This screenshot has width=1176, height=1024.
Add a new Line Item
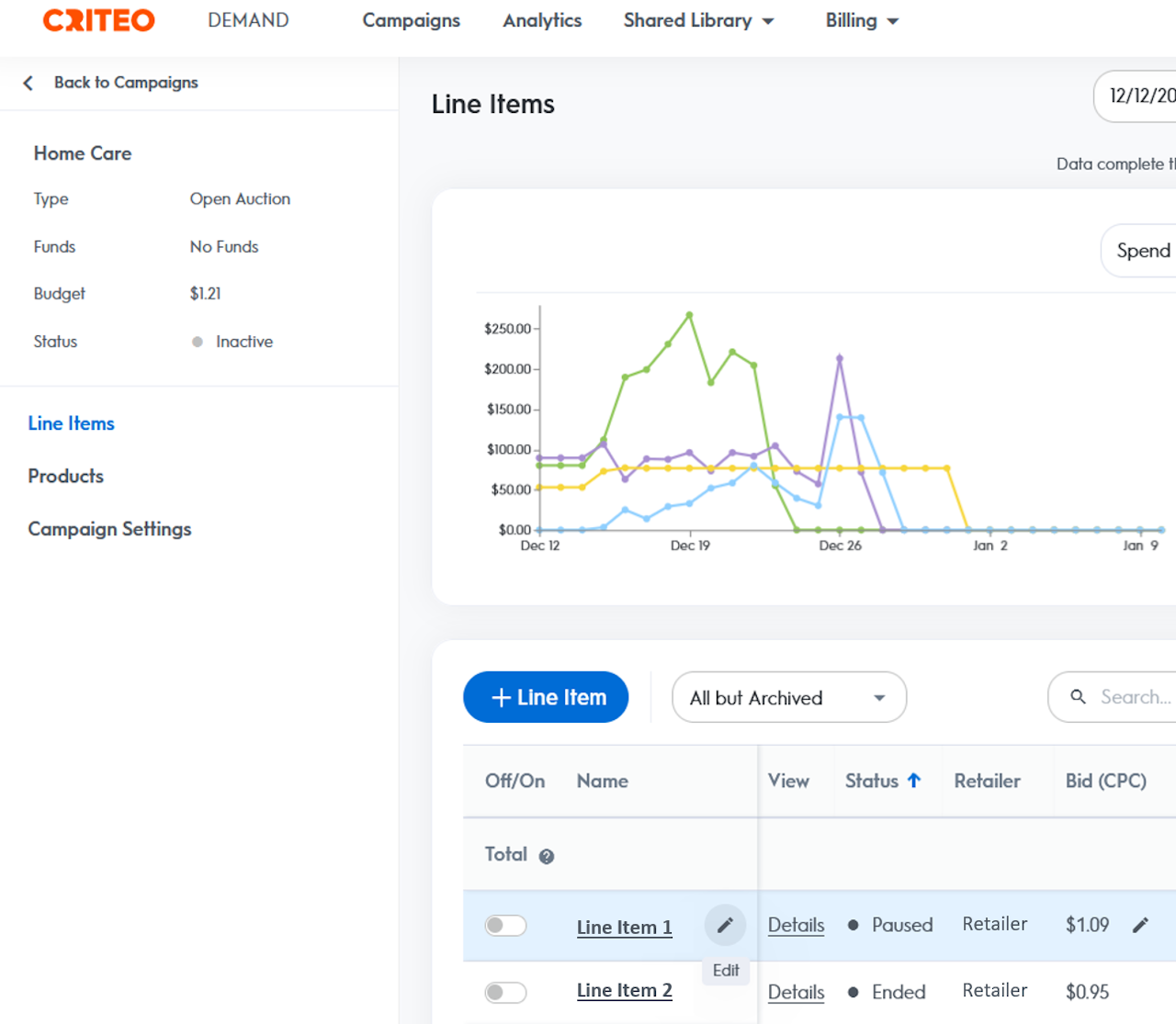pos(546,697)
